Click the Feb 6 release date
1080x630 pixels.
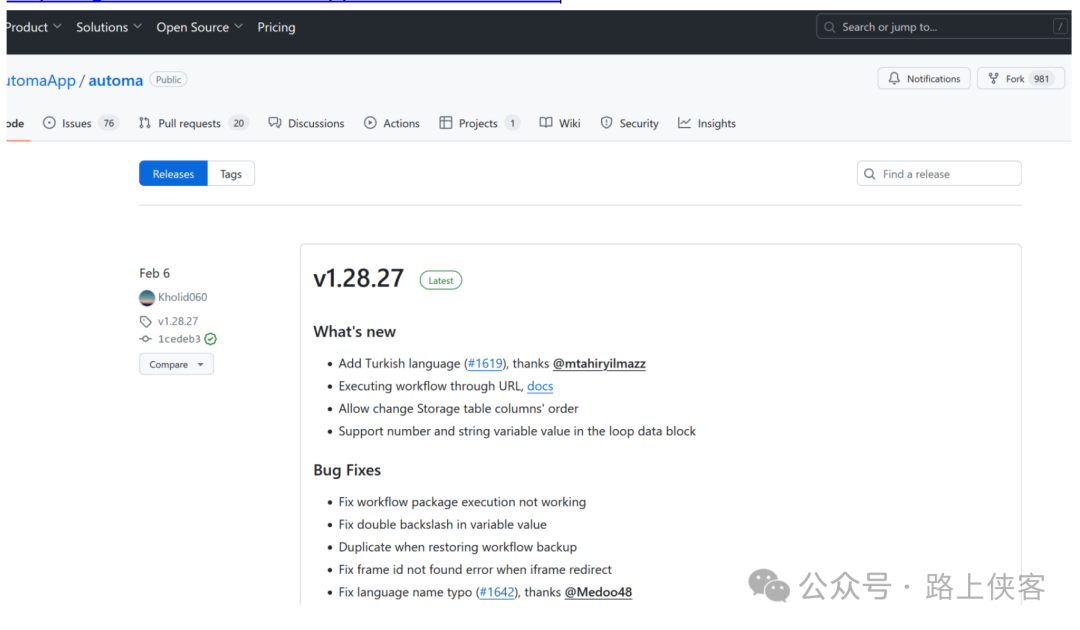tap(154, 273)
